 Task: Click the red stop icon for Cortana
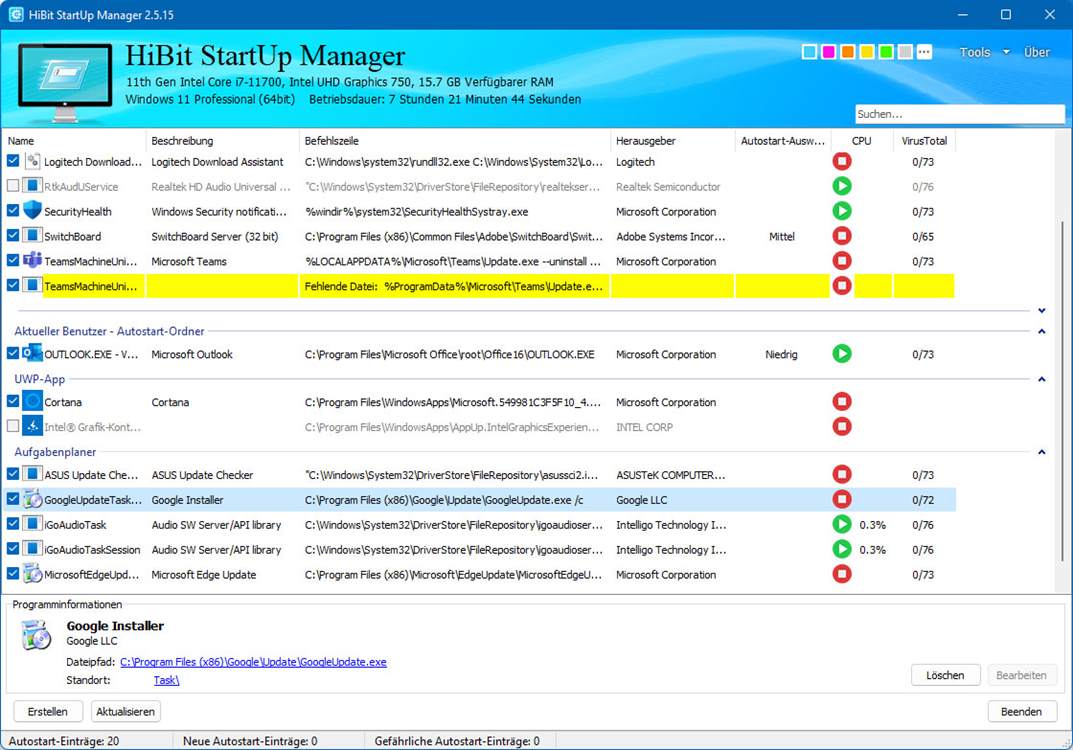click(x=842, y=402)
